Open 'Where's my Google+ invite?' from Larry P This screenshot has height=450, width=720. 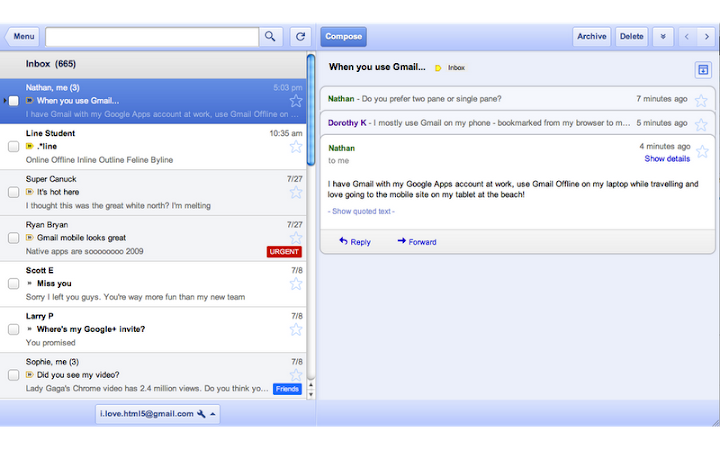pyautogui.click(x=153, y=330)
